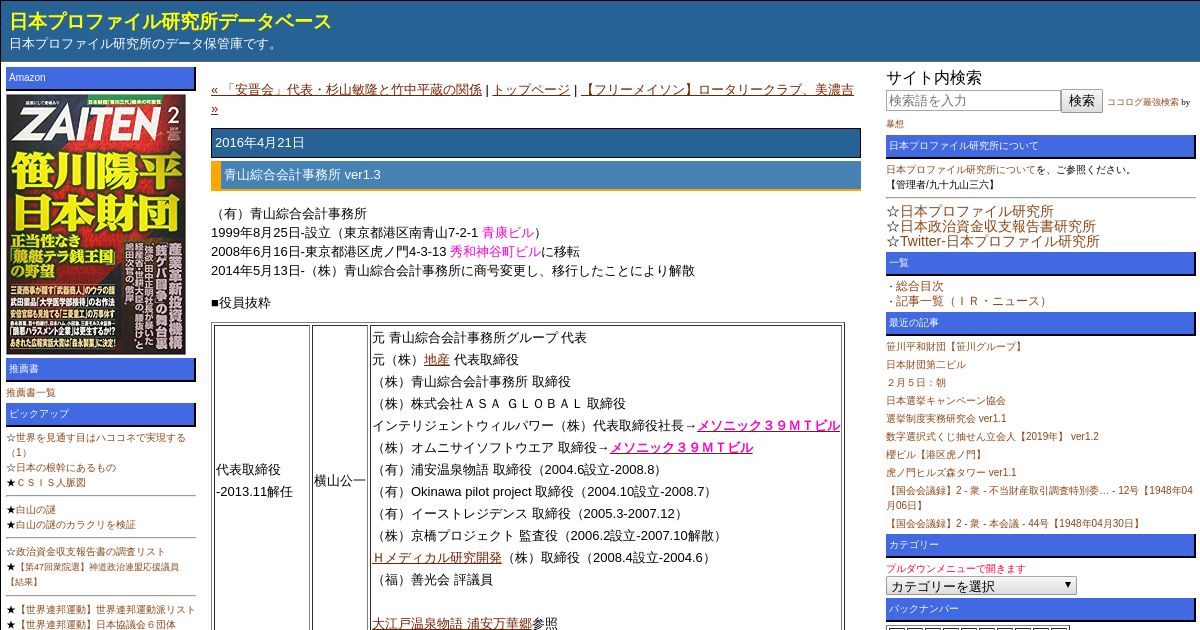Open recent article 虎ノ門ヒルズ森タワー ver1.1
This screenshot has width=1200, height=630.
(x=951, y=473)
